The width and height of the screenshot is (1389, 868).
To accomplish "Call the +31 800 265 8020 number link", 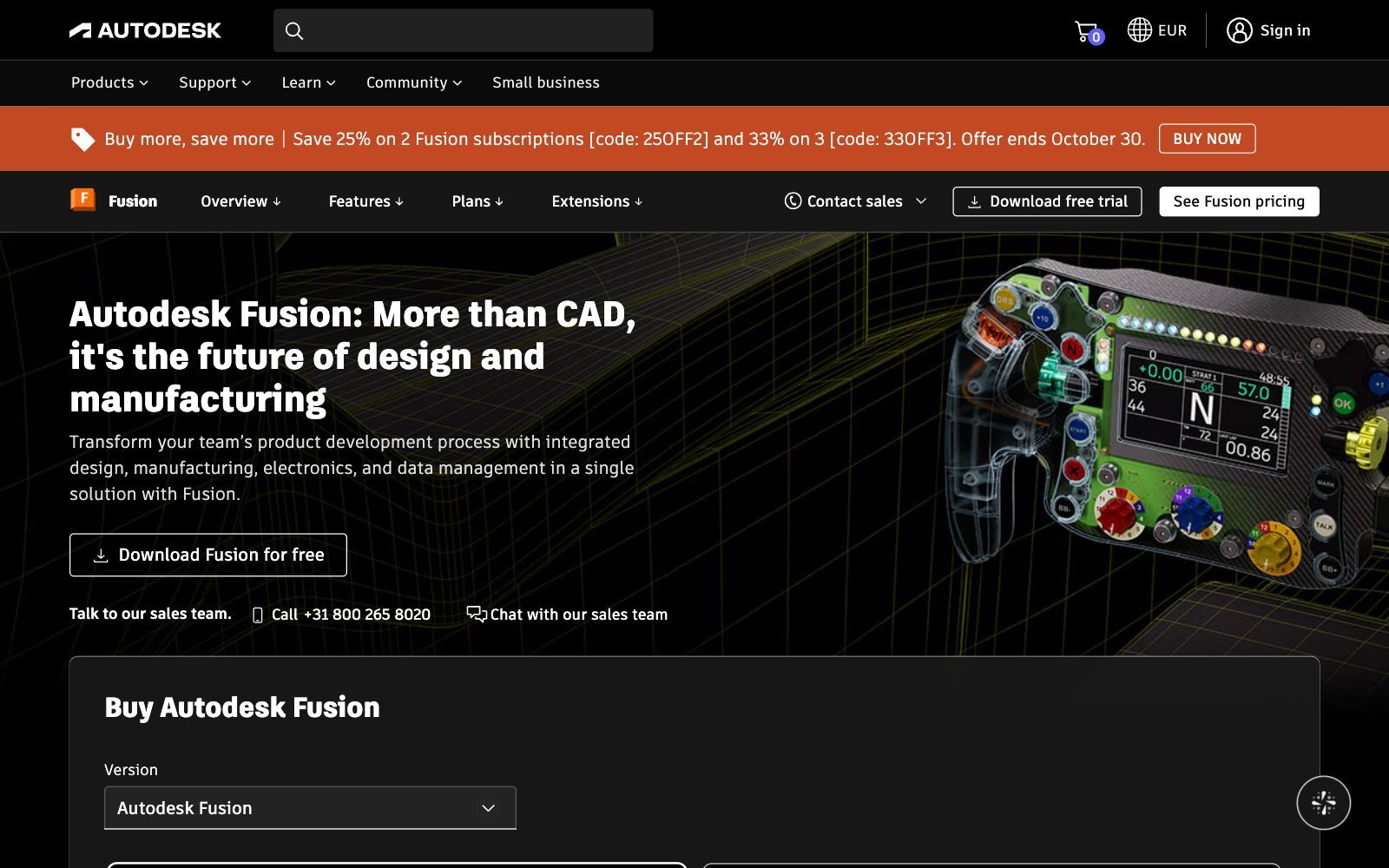I will 351,615.
